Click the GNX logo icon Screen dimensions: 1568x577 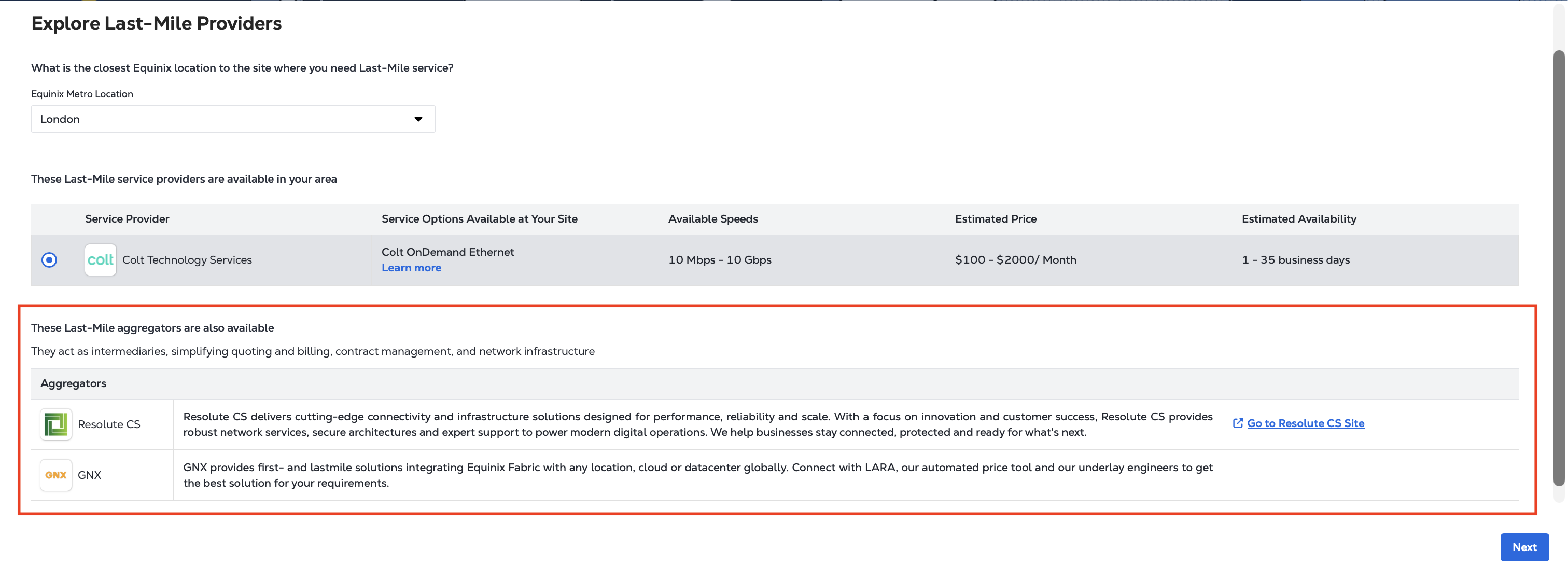tap(56, 475)
